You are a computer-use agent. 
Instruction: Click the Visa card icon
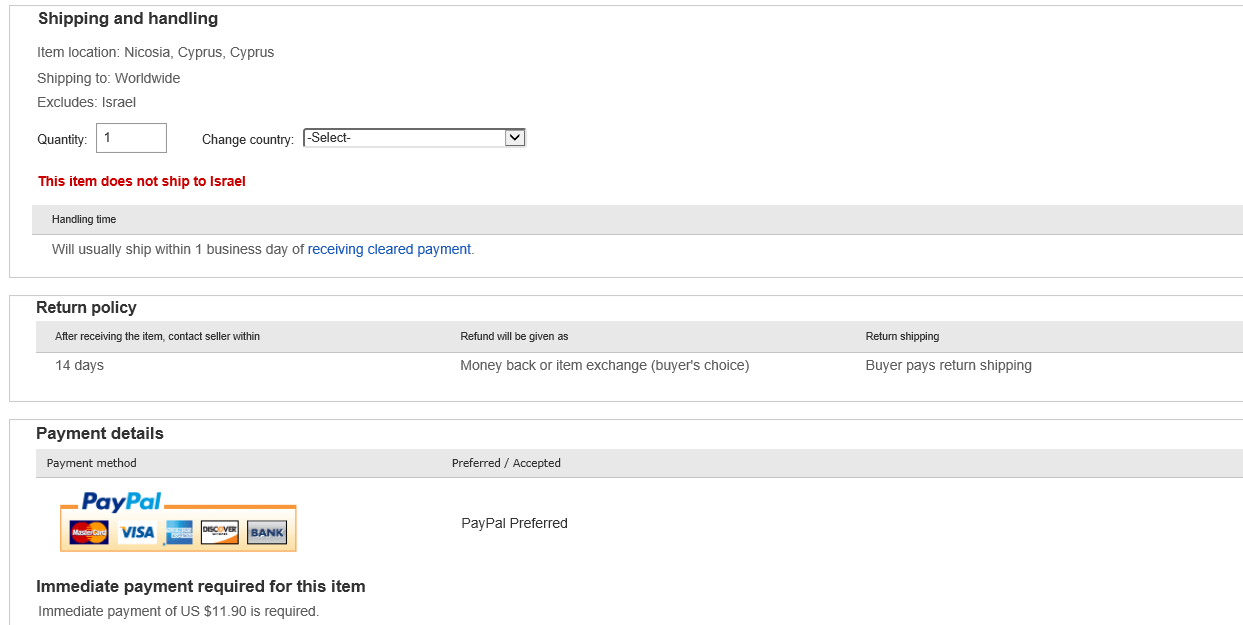(x=136, y=533)
